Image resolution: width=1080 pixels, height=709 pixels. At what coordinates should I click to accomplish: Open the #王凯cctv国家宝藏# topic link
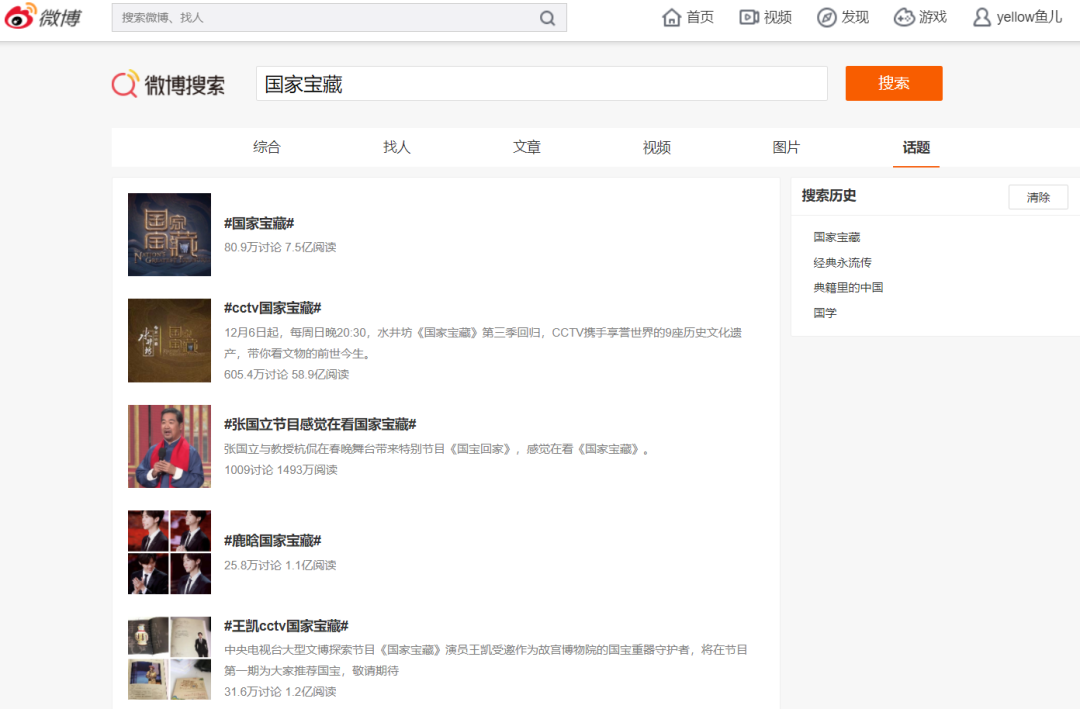(x=286, y=626)
